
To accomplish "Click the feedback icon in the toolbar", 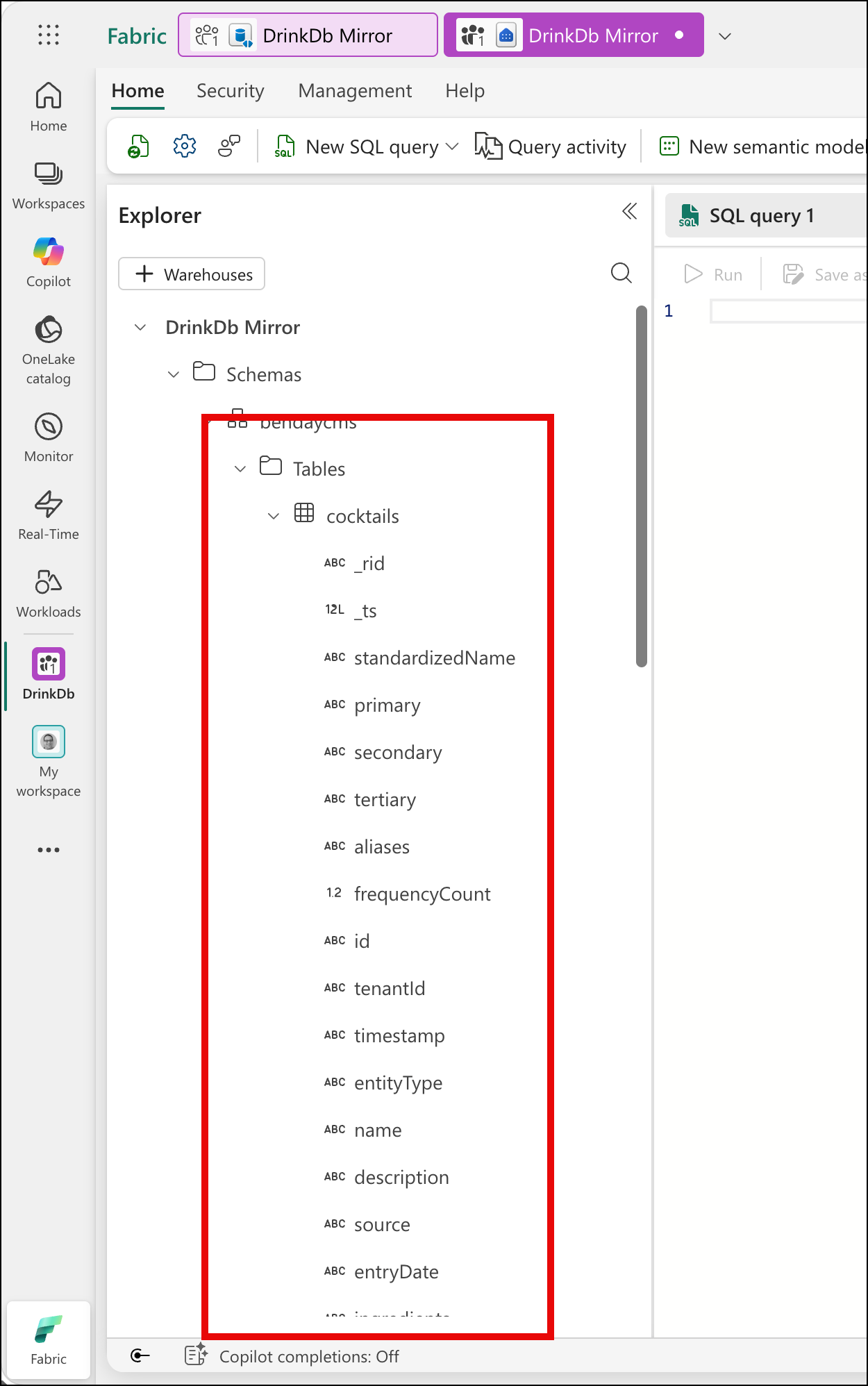I will (229, 147).
